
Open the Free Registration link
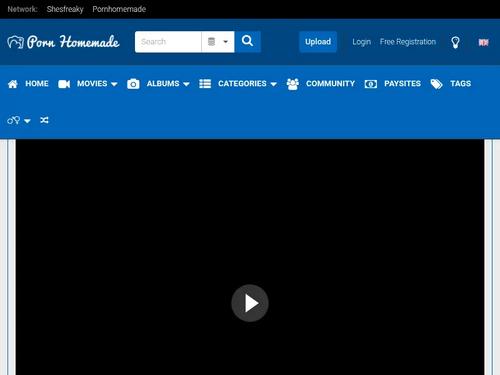point(408,42)
